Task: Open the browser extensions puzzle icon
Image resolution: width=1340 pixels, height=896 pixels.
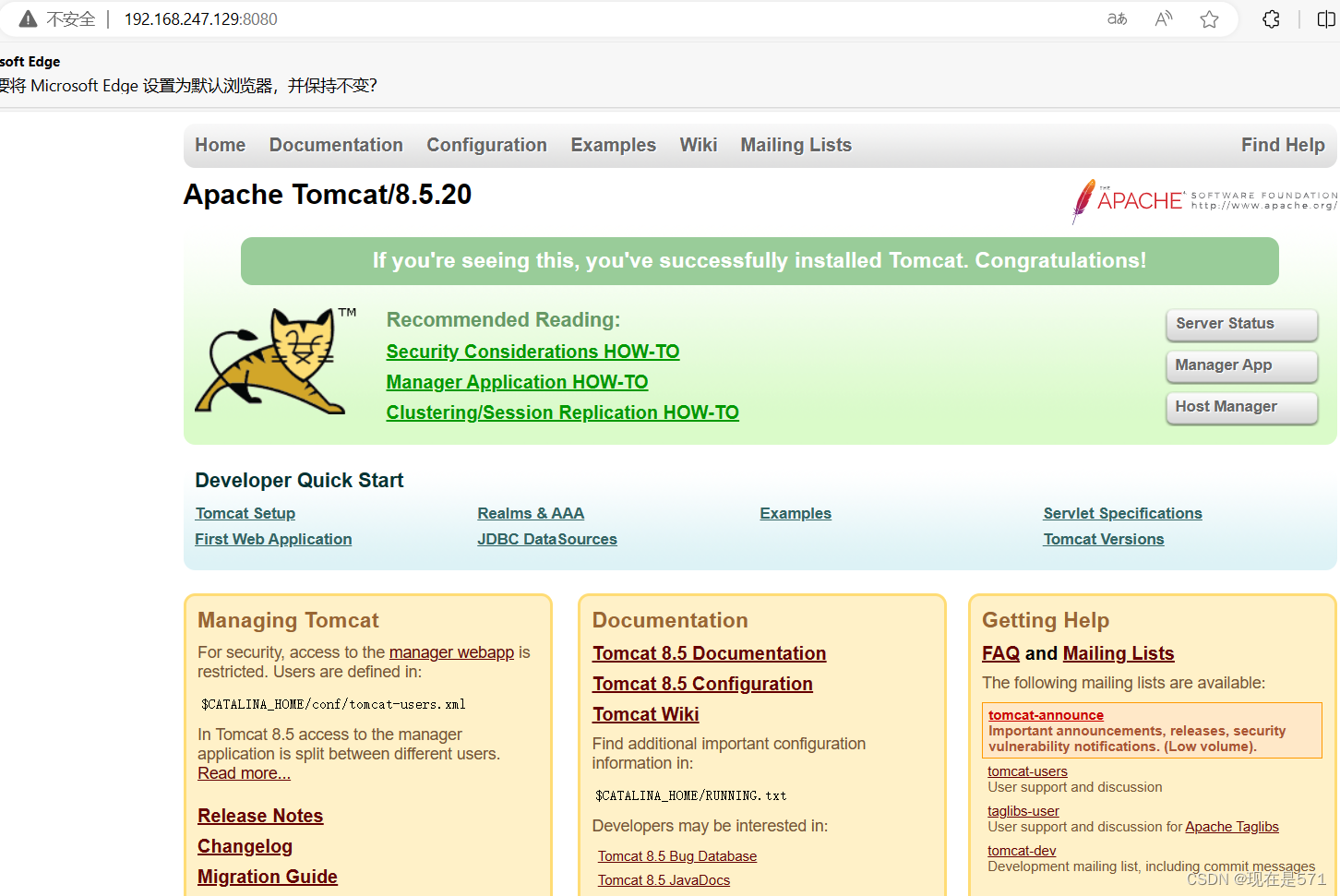Action: pyautogui.click(x=1271, y=18)
